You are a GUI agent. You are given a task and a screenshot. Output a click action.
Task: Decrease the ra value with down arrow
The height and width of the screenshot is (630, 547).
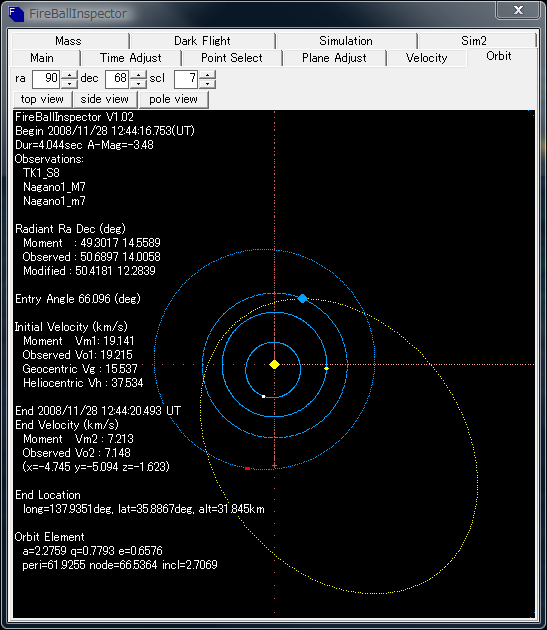click(x=70, y=84)
